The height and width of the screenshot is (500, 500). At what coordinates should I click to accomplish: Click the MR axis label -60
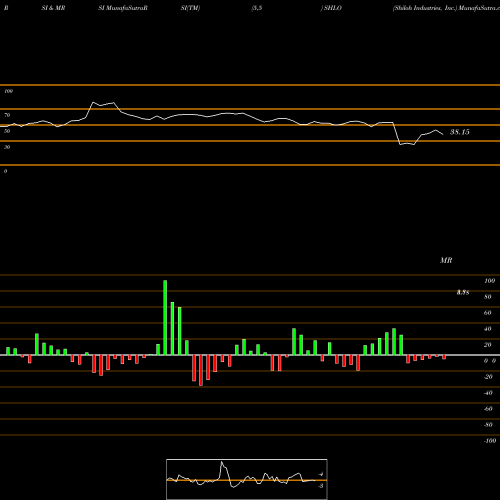(488, 409)
